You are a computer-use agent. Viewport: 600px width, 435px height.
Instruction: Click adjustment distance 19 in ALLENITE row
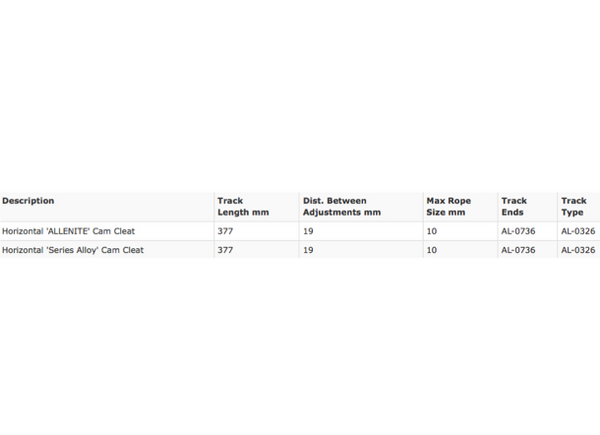308,231
